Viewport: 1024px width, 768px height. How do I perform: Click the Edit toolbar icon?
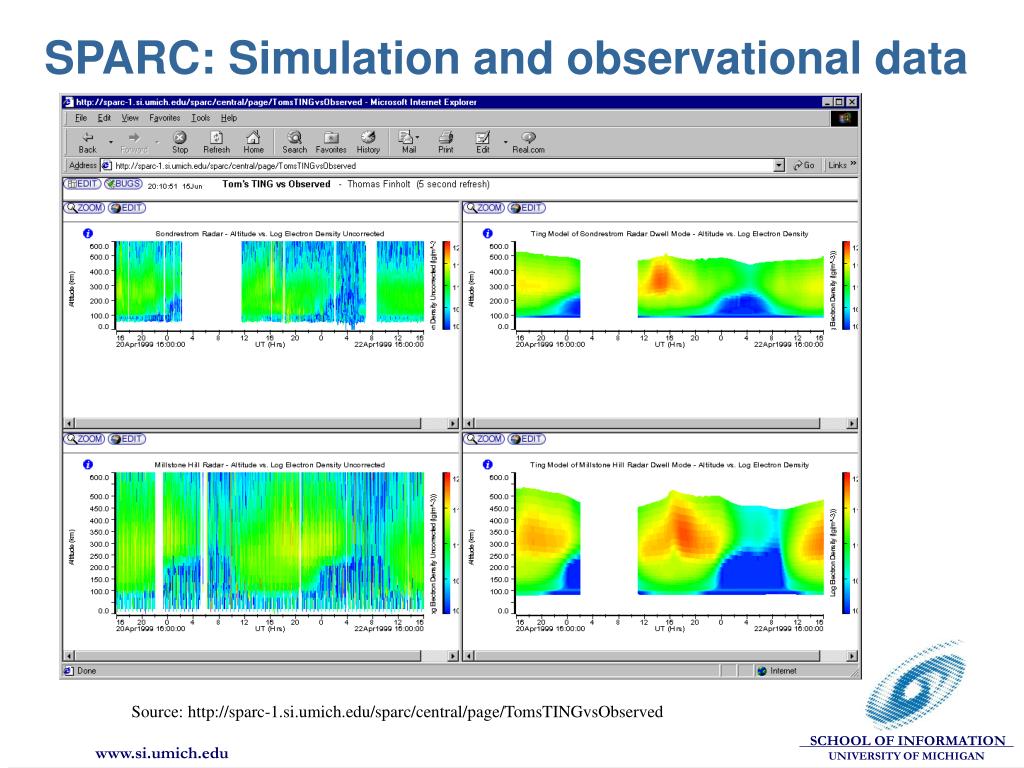click(x=483, y=142)
